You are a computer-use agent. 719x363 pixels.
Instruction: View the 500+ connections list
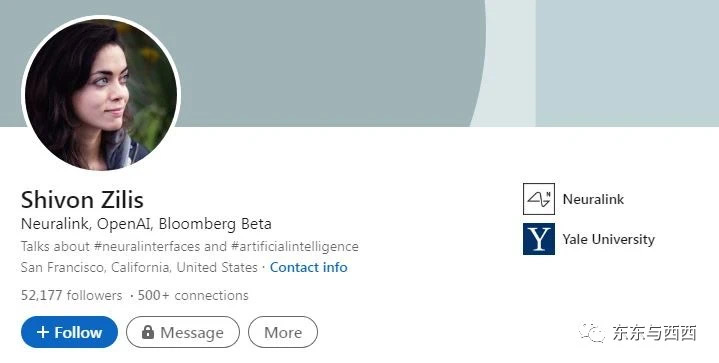[x=193, y=295]
